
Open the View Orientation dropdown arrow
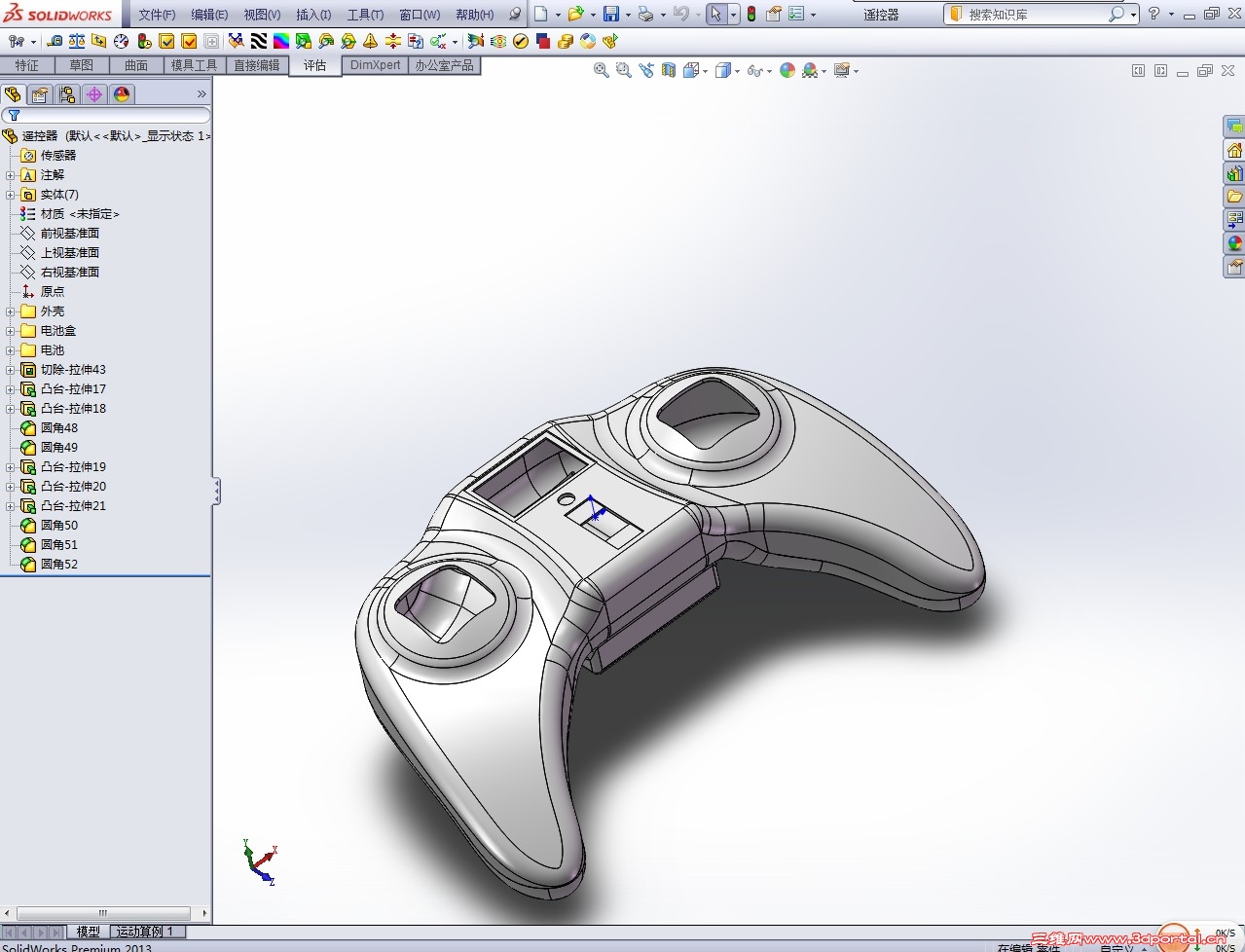pyautogui.click(x=706, y=71)
